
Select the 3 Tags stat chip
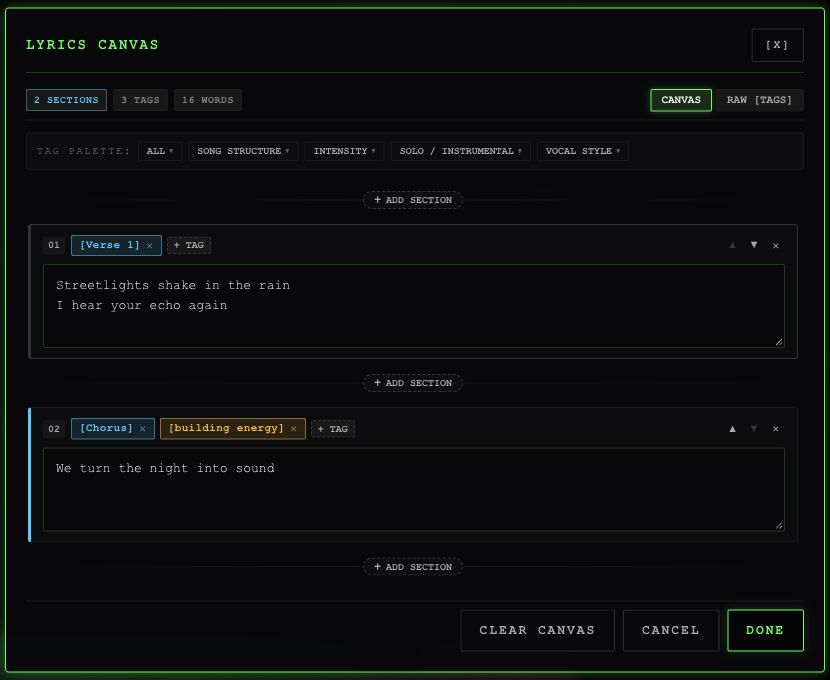click(140, 100)
